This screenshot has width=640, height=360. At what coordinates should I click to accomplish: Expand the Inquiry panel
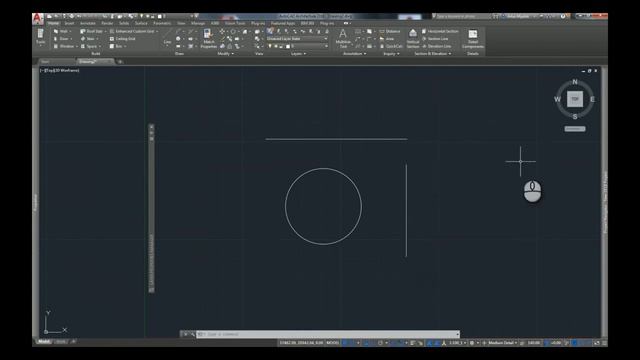pos(391,53)
